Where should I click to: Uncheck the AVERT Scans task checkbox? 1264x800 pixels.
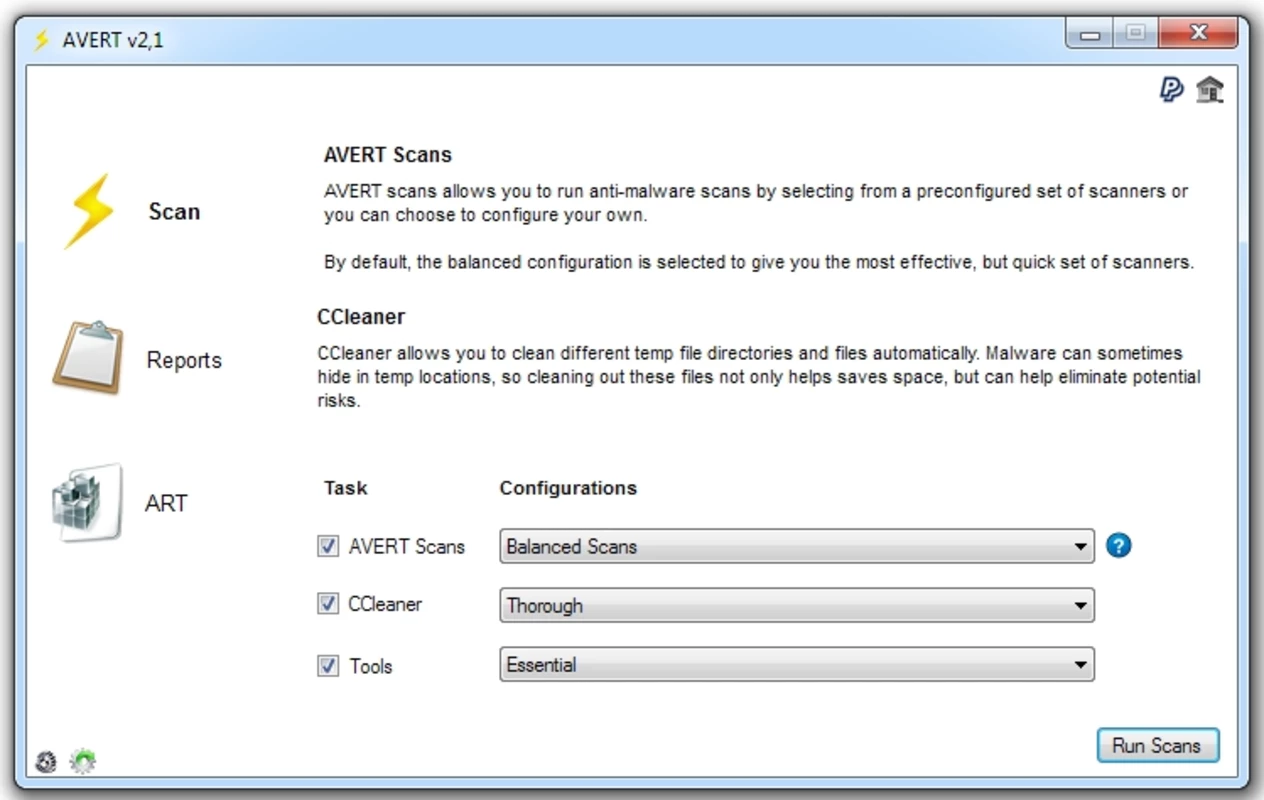coord(328,546)
